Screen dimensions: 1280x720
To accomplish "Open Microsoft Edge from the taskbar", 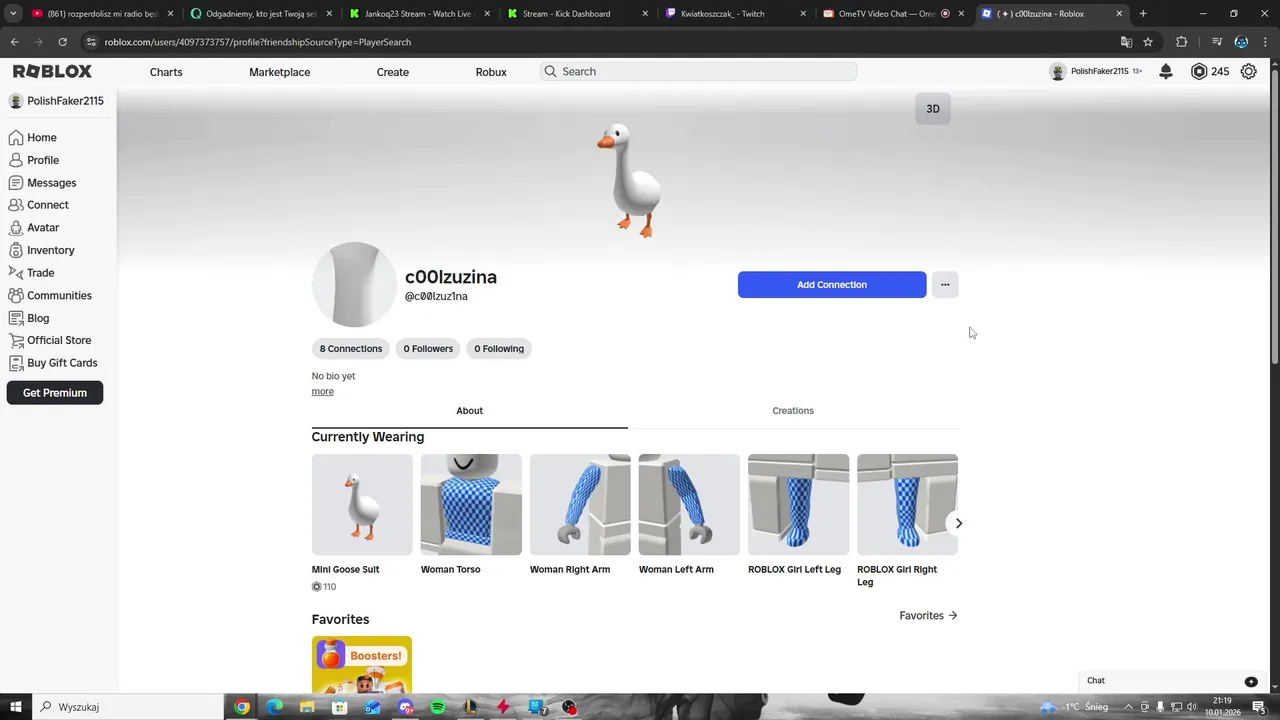I will (x=275, y=707).
